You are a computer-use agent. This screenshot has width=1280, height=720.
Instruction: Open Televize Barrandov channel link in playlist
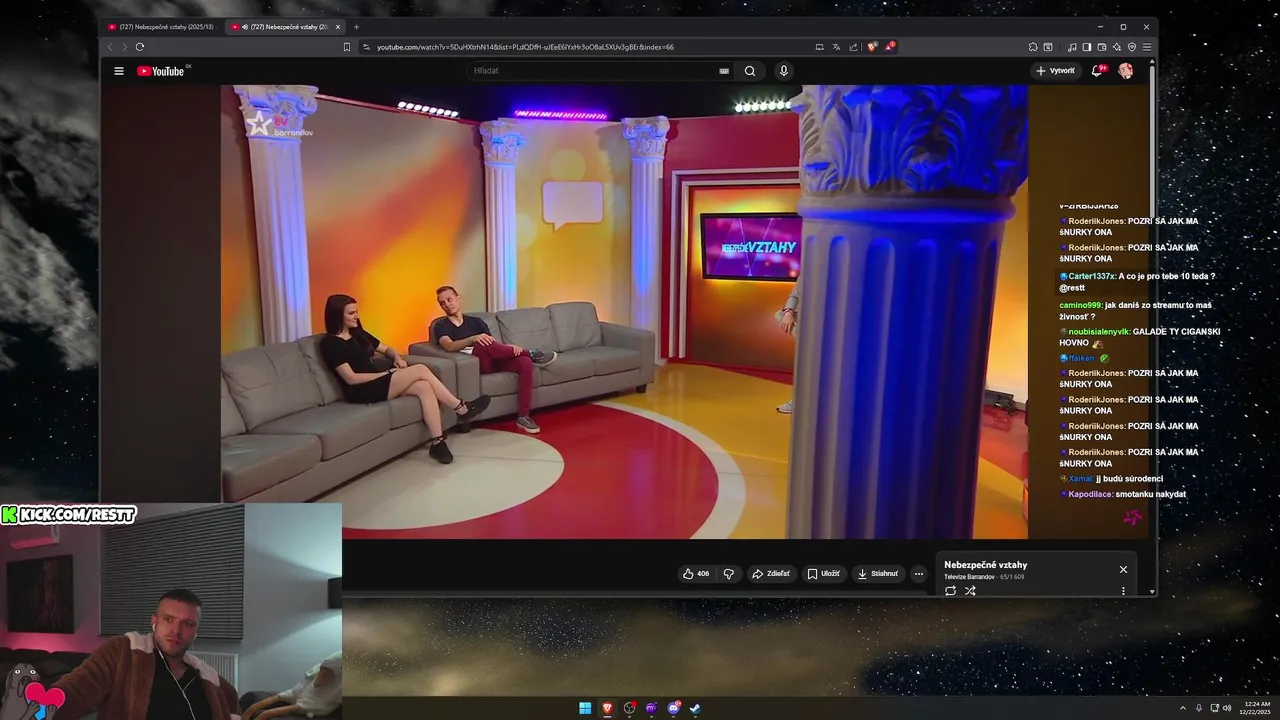[969, 577]
